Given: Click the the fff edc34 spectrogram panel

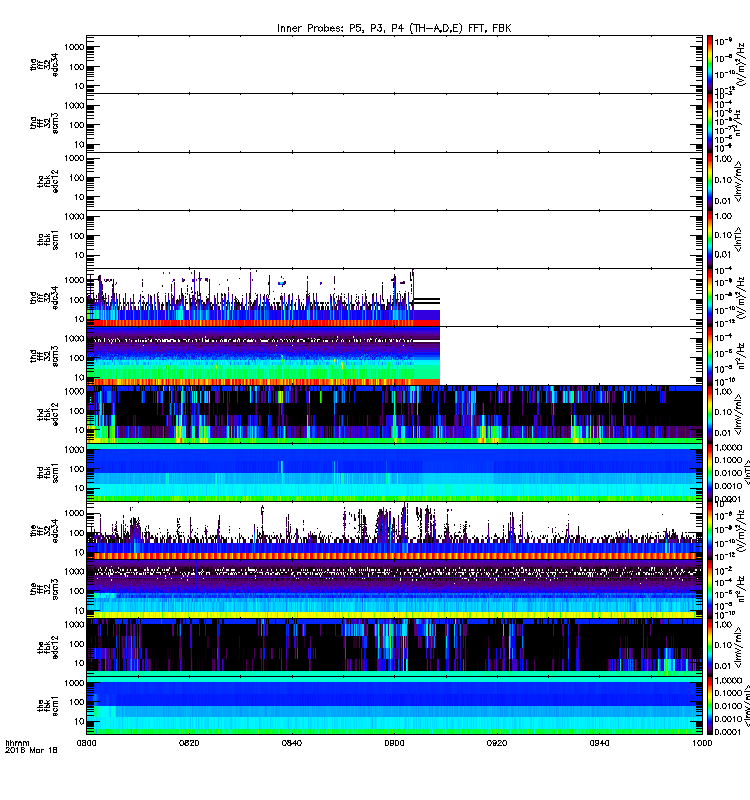Looking at the screenshot, I should [394, 531].
